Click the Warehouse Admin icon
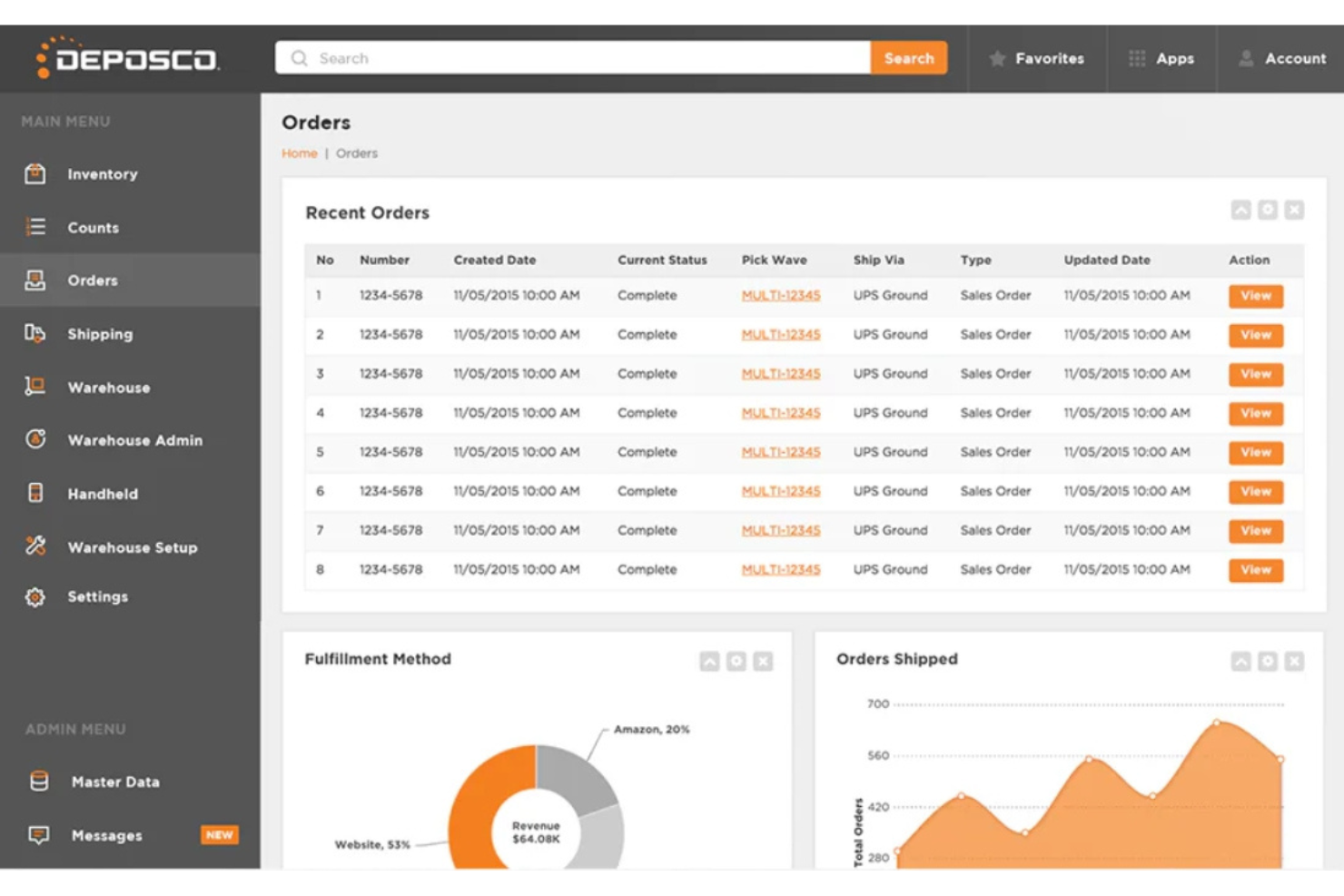The width and height of the screenshot is (1344, 896). pos(35,440)
